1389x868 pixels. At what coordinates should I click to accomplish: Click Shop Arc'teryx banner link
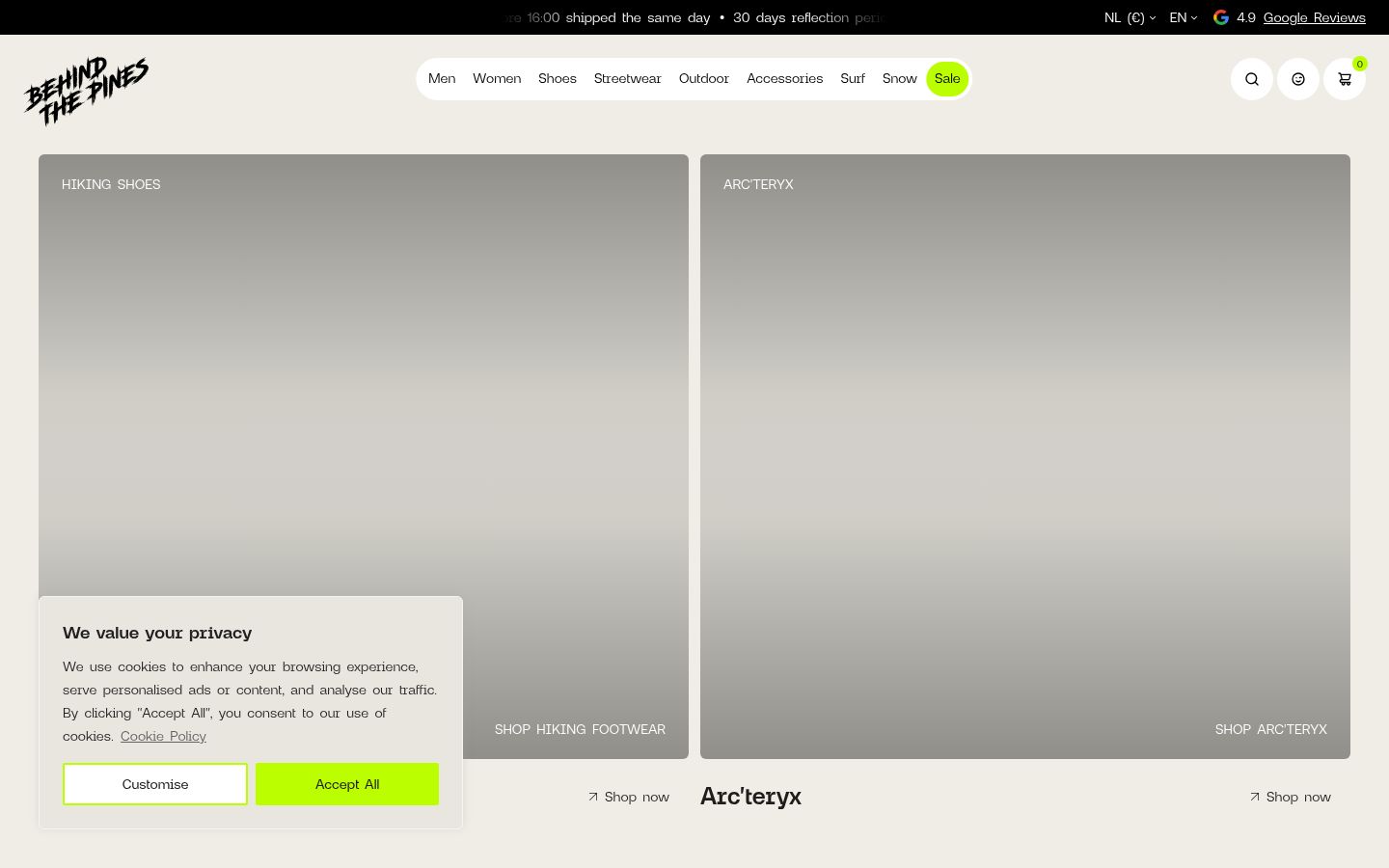pyautogui.click(x=1271, y=729)
